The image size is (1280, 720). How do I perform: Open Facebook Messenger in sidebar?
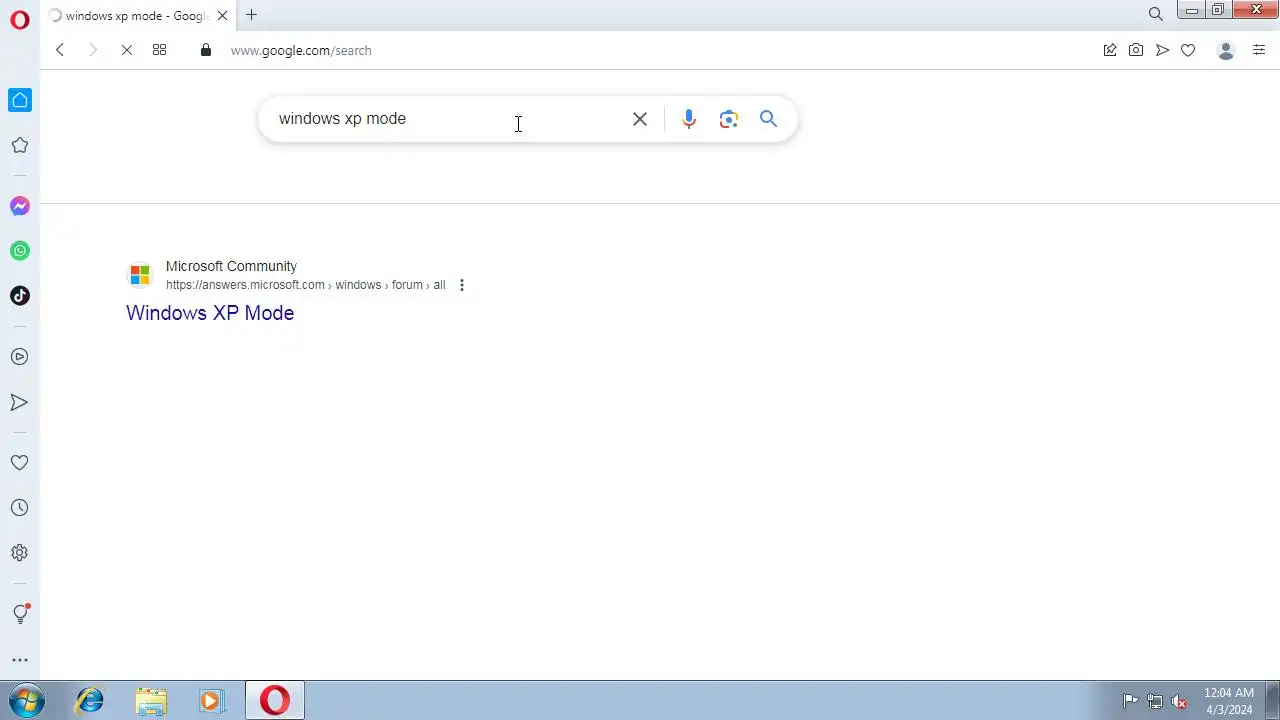(x=20, y=206)
